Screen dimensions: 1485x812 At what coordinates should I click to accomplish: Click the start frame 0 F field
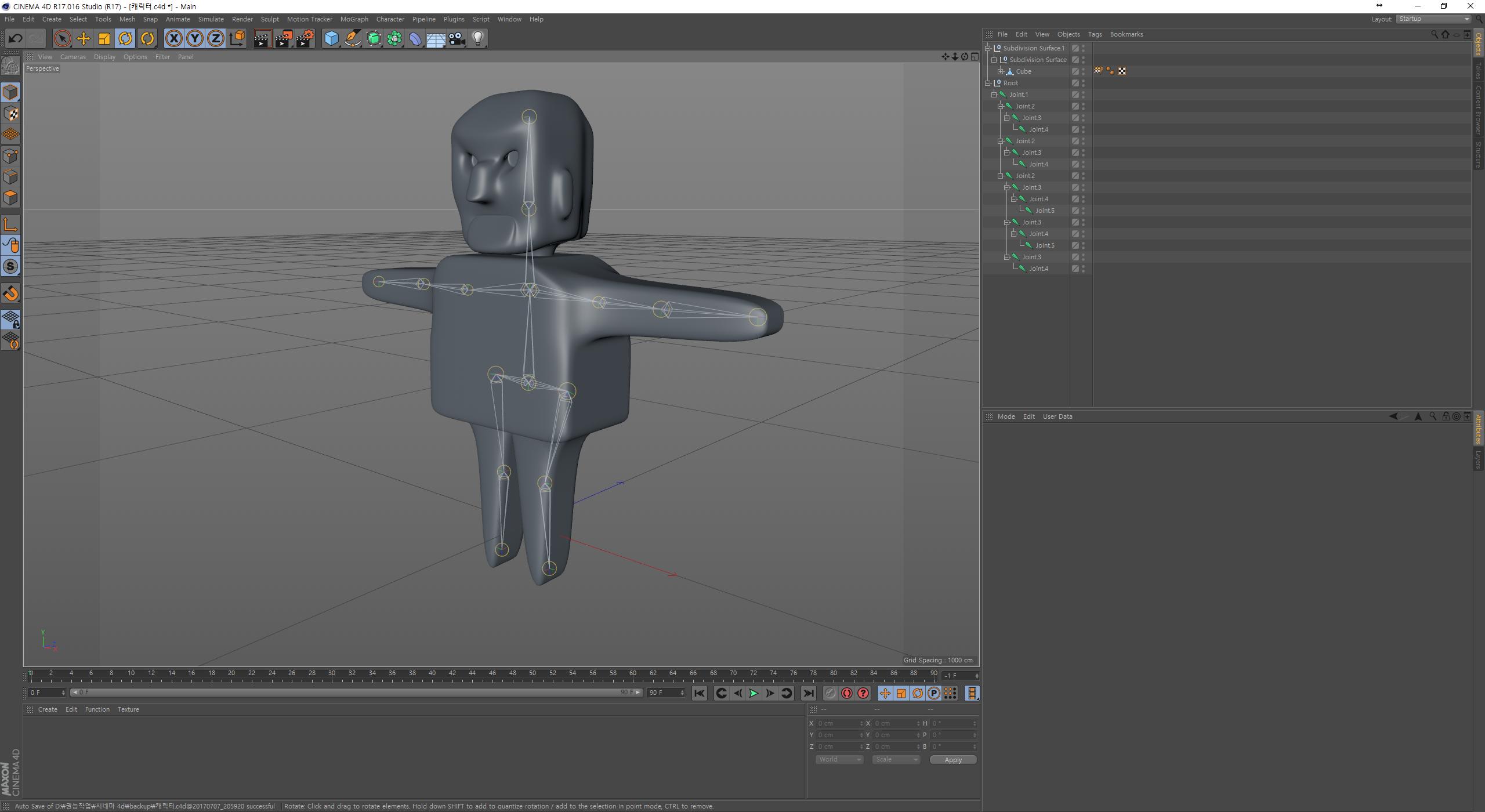[x=46, y=693]
